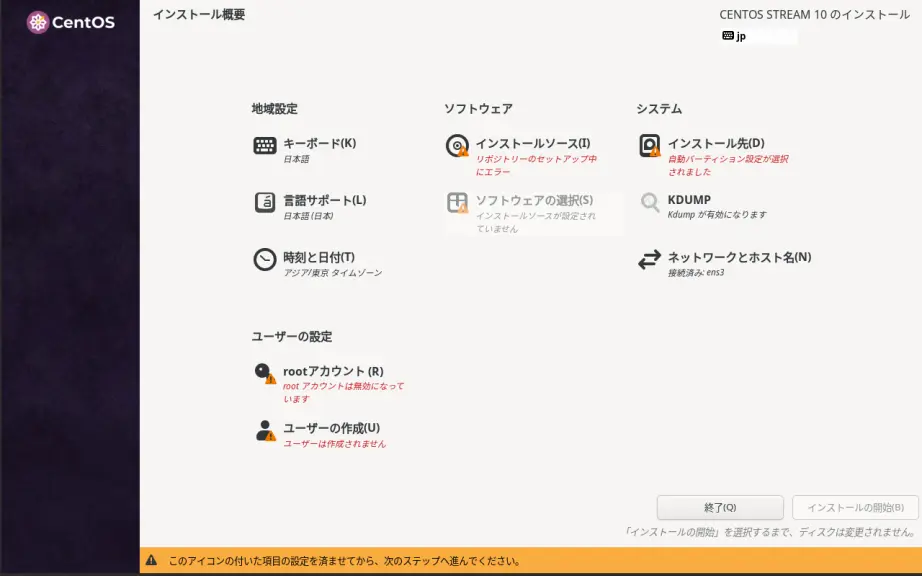Click the ユーザーの設定 section heading

pyautogui.click(x=292, y=336)
